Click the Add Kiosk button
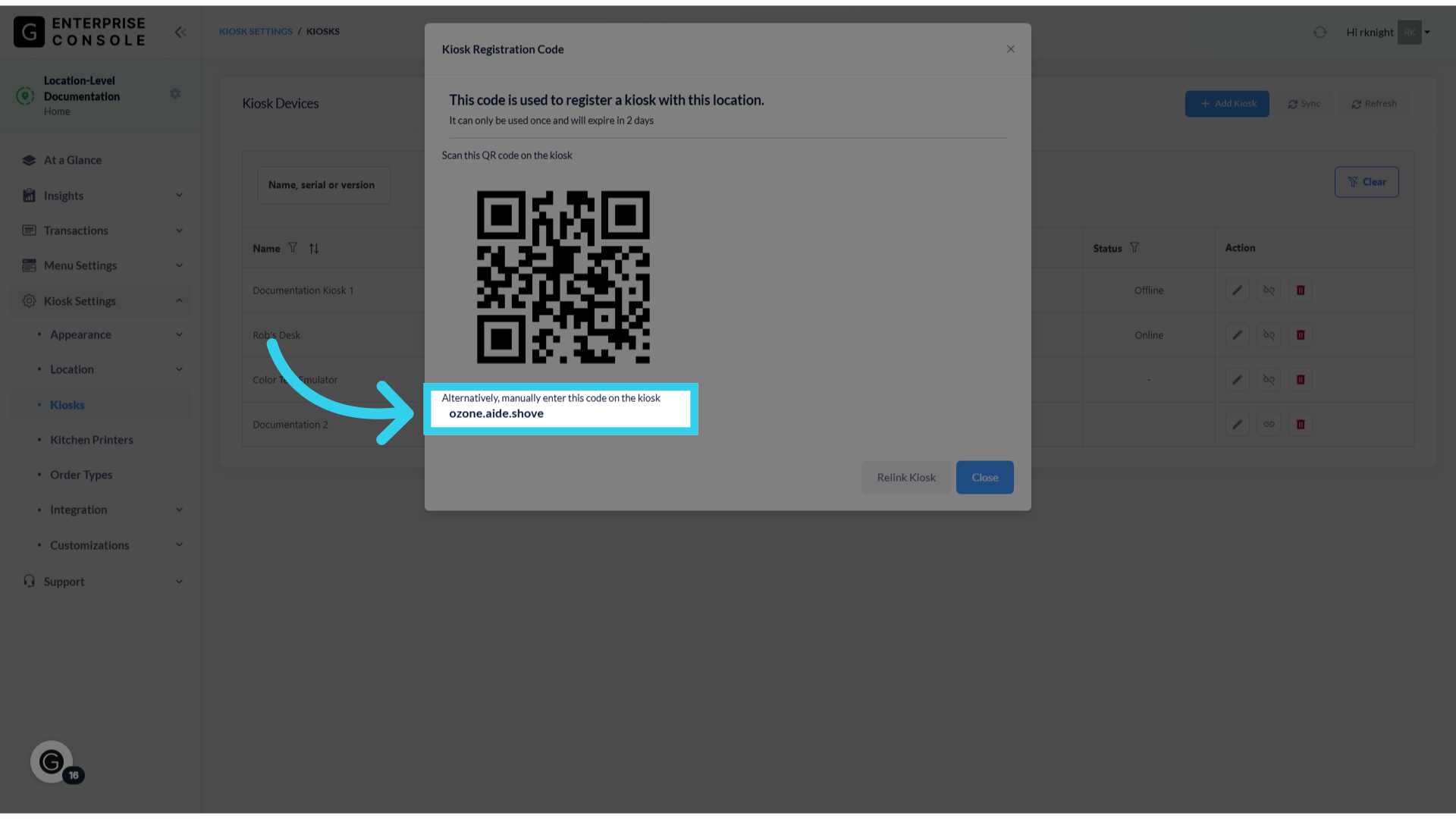The height and width of the screenshot is (819, 1456). click(1227, 104)
